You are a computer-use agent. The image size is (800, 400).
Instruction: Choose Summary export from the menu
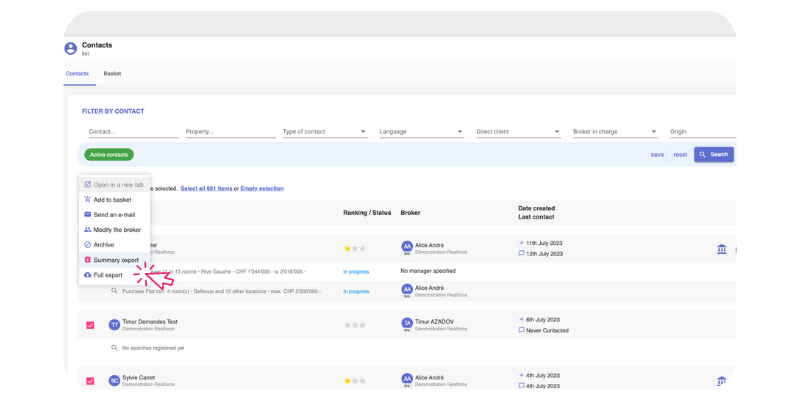pyautogui.click(x=115, y=260)
